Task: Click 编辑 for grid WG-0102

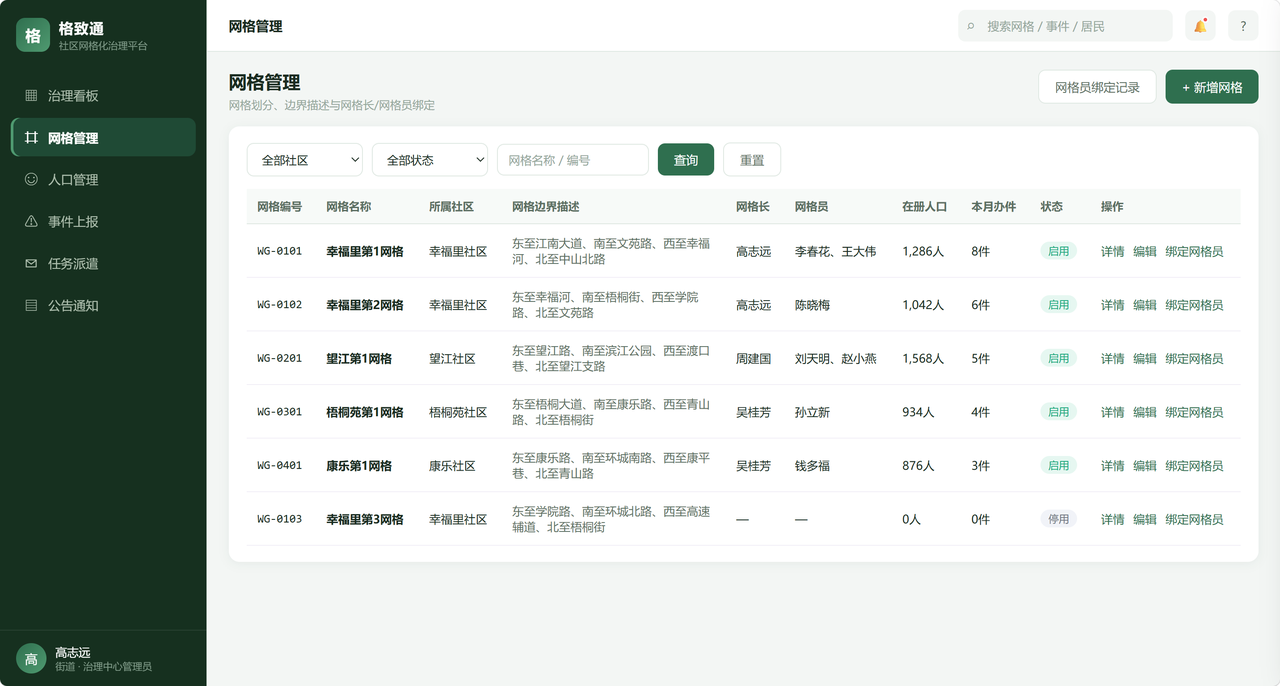Action: (1145, 305)
